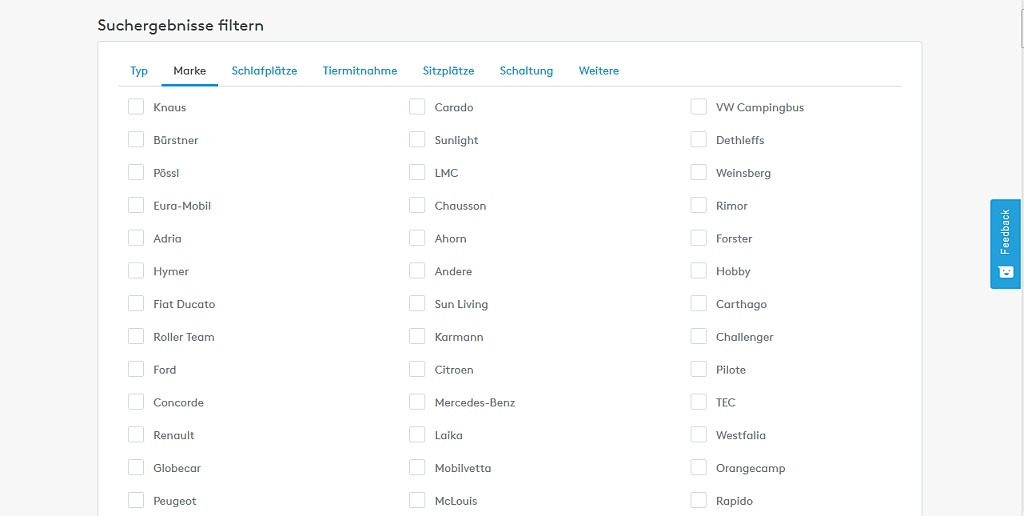Switch to the Typ tab
The width and height of the screenshot is (1024, 516).
[x=139, y=71]
